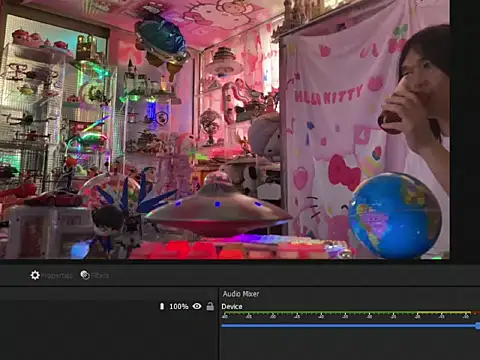Select the 100% battery percentage text

coord(179,306)
